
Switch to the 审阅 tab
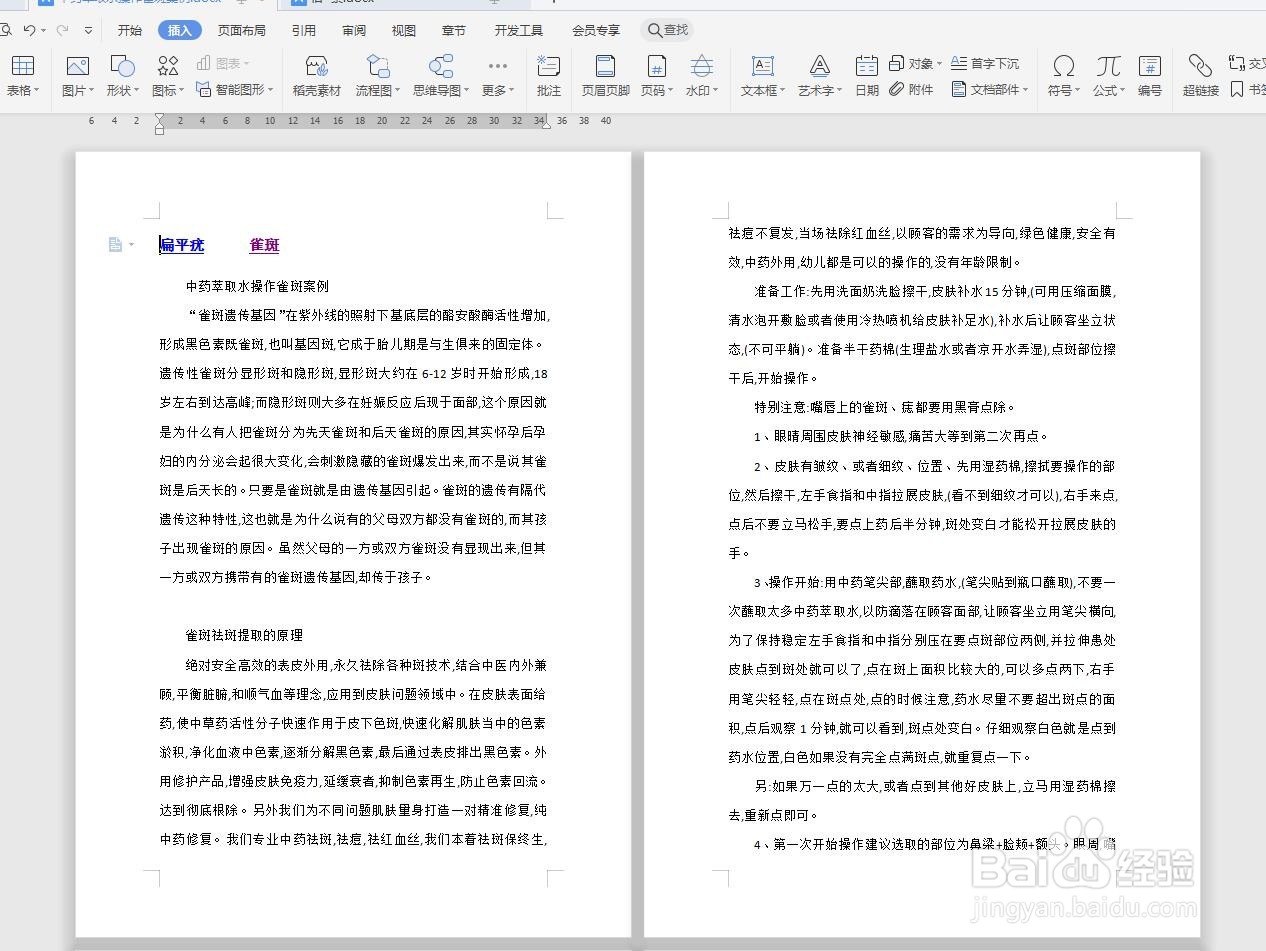354,30
